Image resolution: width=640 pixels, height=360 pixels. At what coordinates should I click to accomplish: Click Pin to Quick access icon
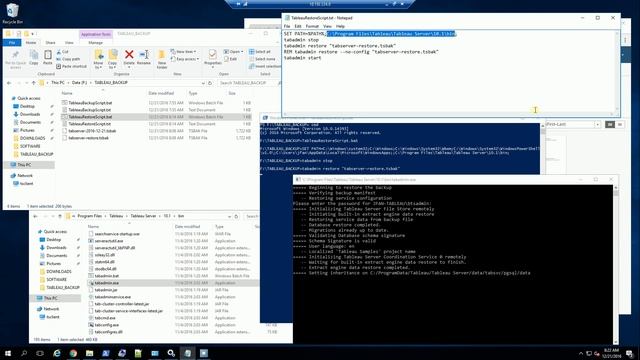pos(16,55)
